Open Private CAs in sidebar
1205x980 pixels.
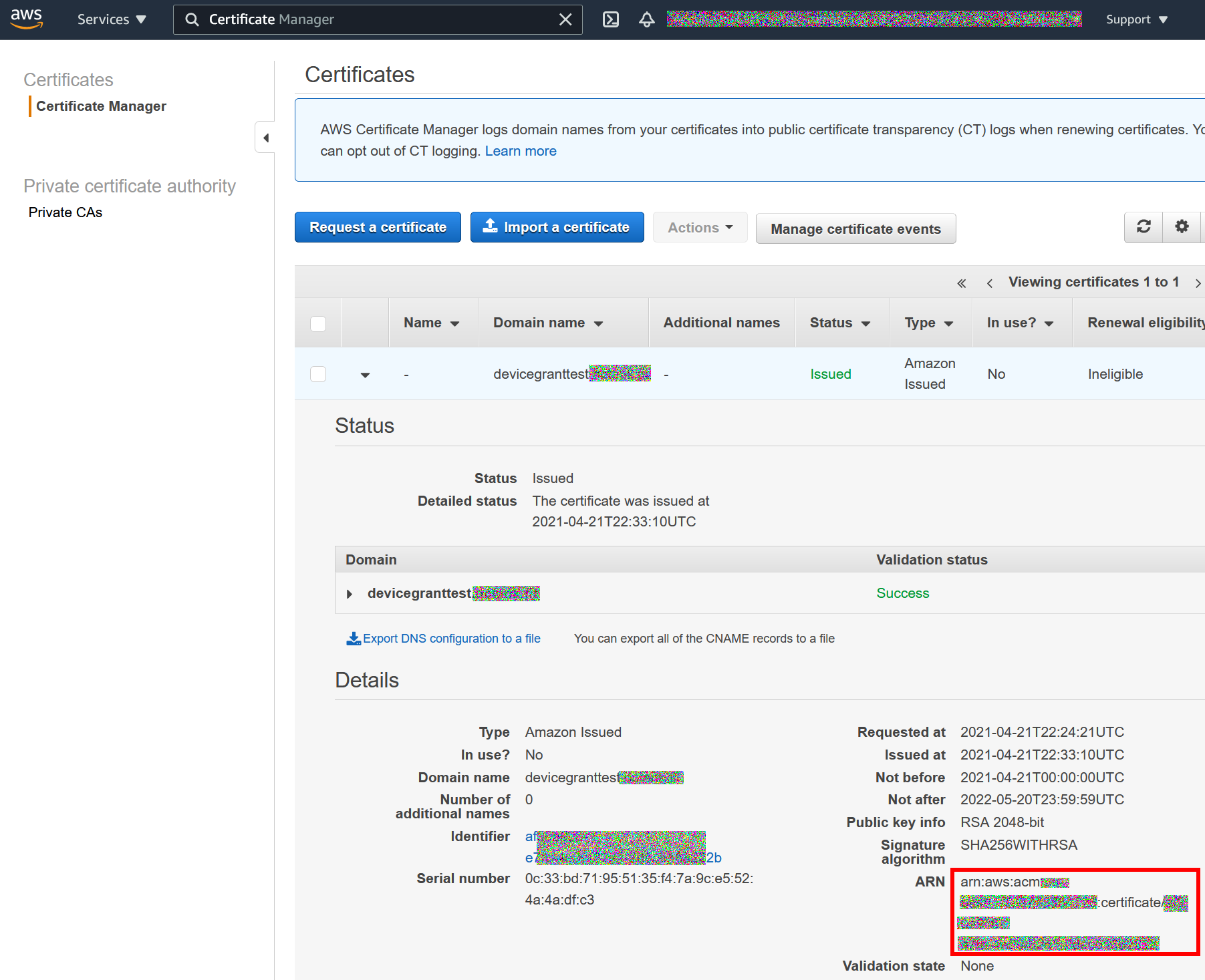[65, 212]
